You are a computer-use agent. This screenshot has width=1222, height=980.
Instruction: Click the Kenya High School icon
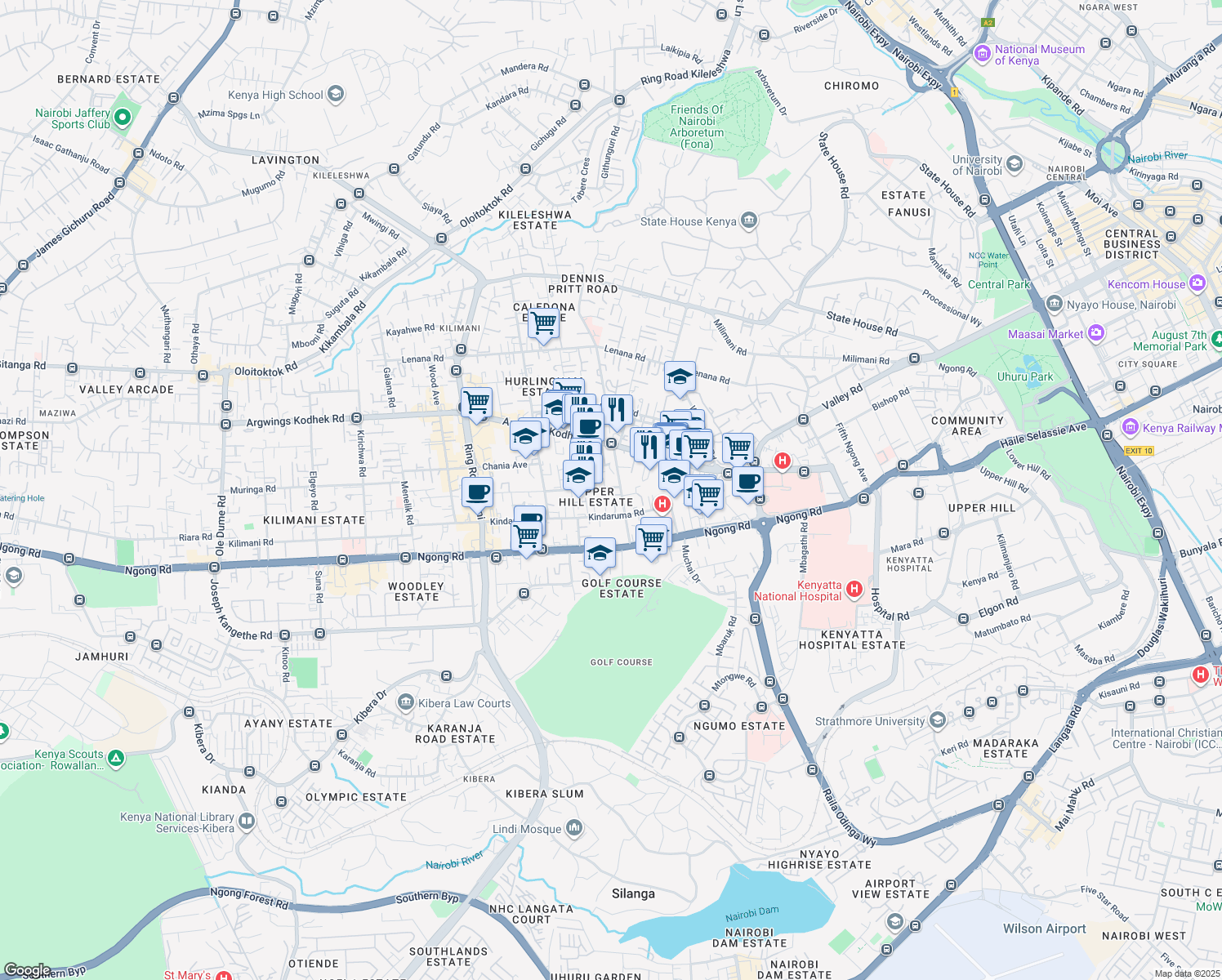pyautogui.click(x=335, y=95)
